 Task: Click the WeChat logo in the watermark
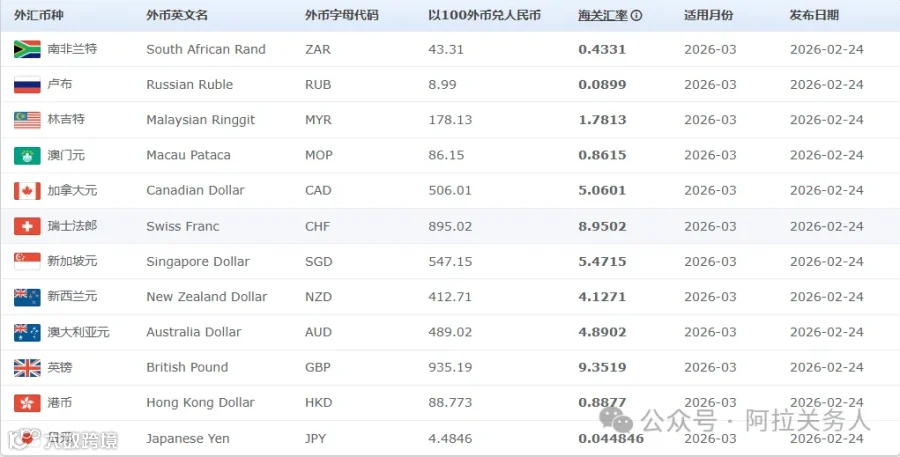coord(616,420)
